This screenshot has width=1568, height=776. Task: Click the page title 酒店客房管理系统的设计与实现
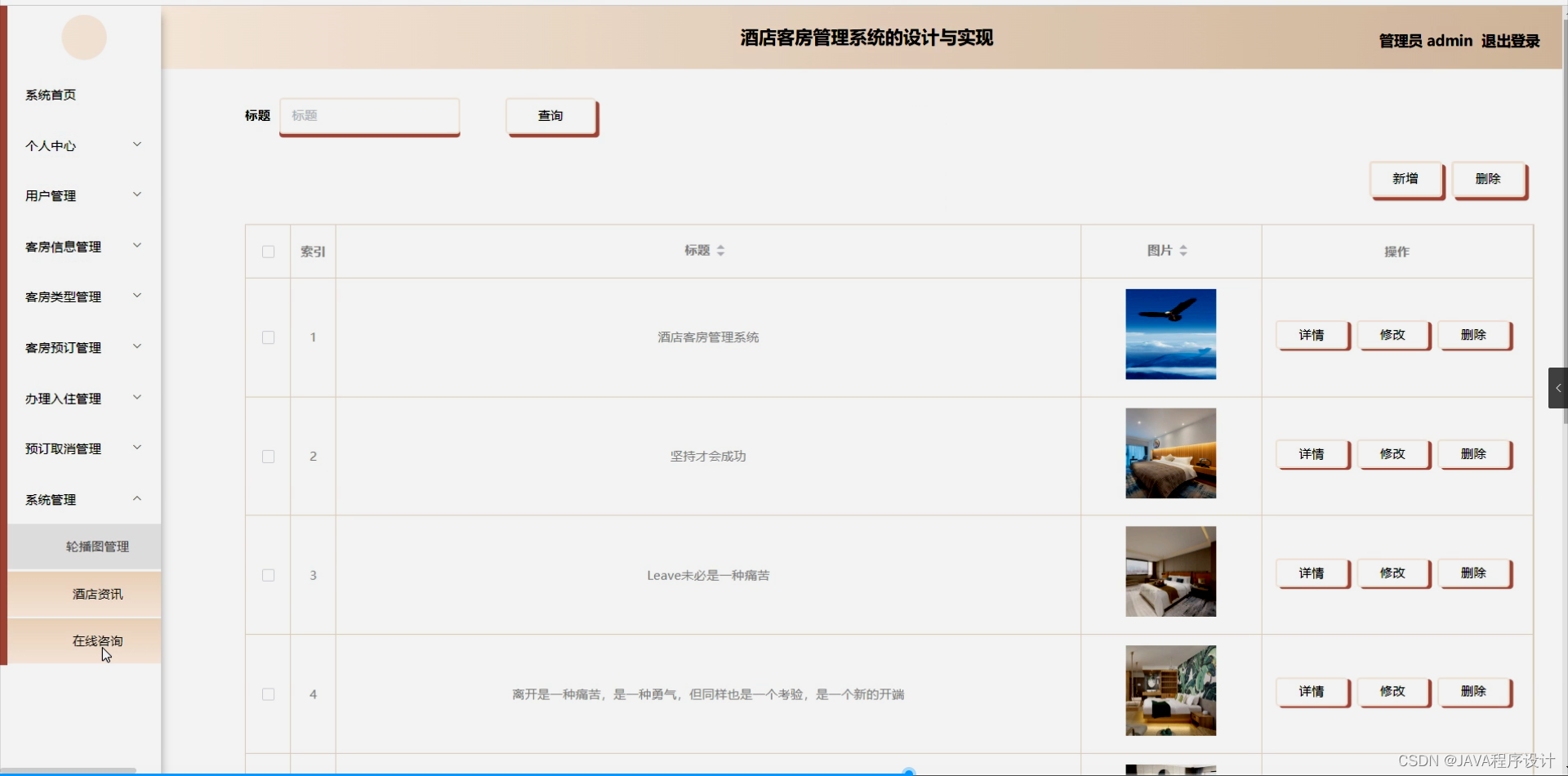[x=866, y=38]
